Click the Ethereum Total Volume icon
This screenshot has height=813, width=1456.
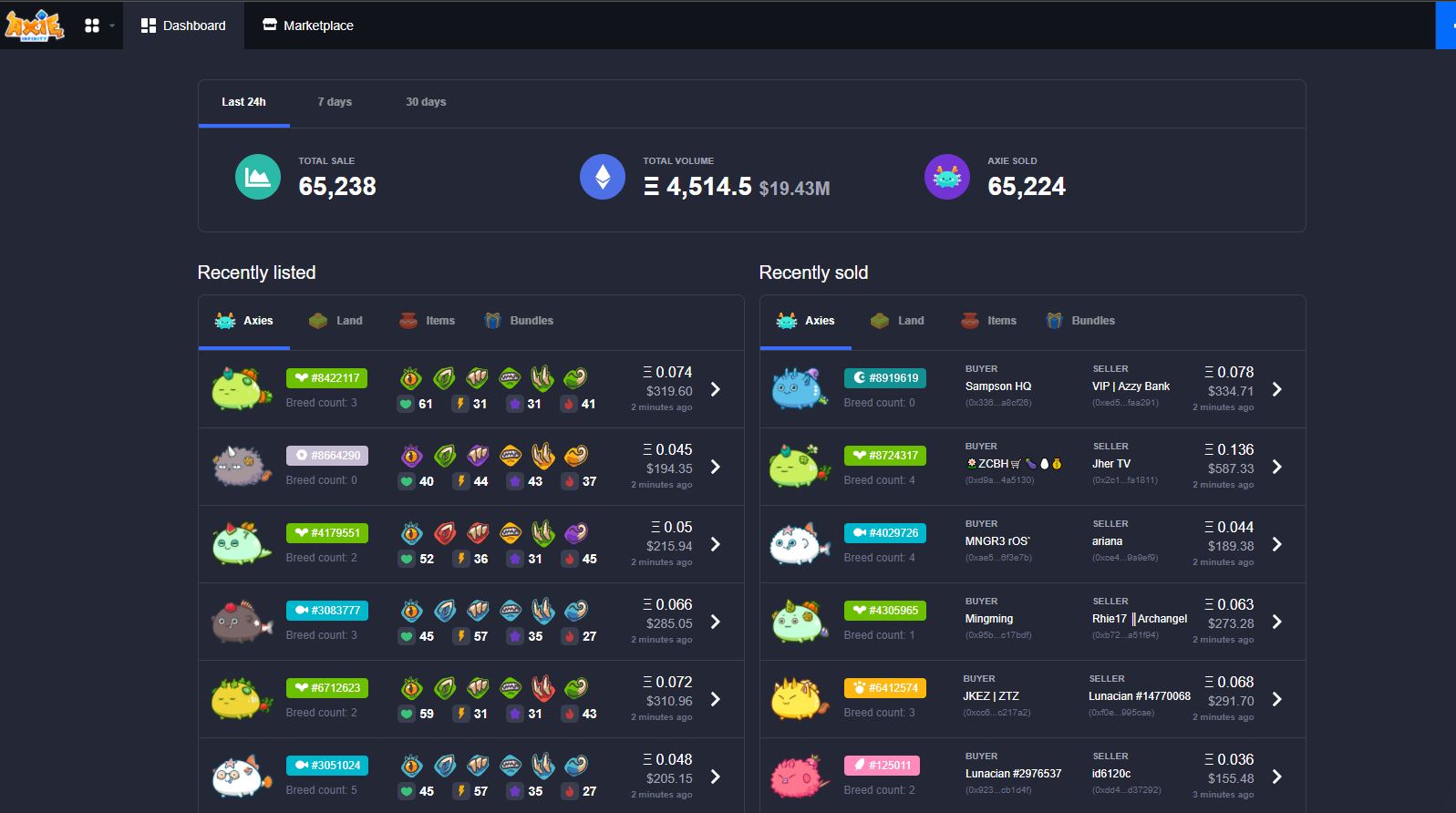point(603,177)
